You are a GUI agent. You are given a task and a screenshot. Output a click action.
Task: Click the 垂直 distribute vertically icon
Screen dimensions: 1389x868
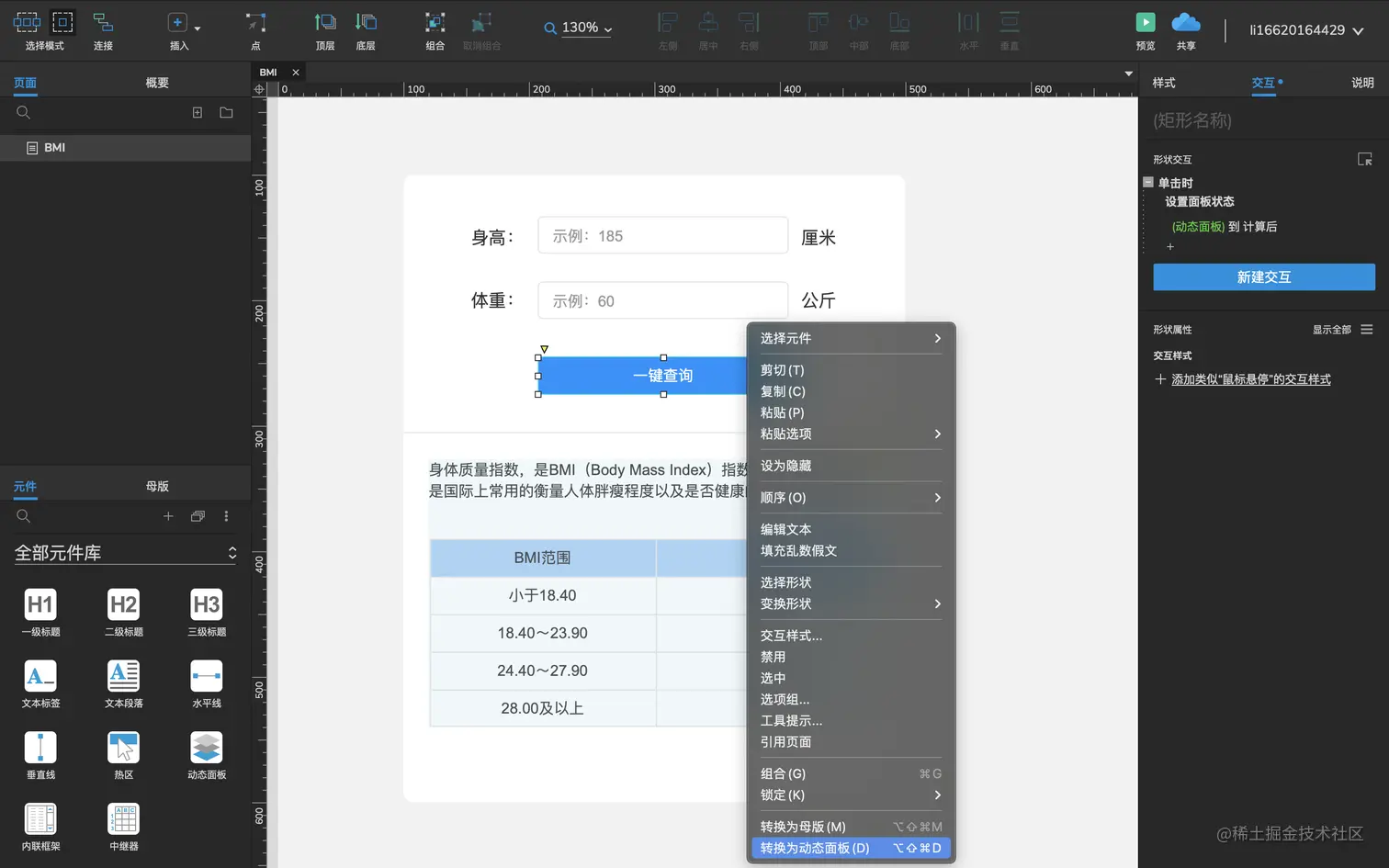(1009, 22)
